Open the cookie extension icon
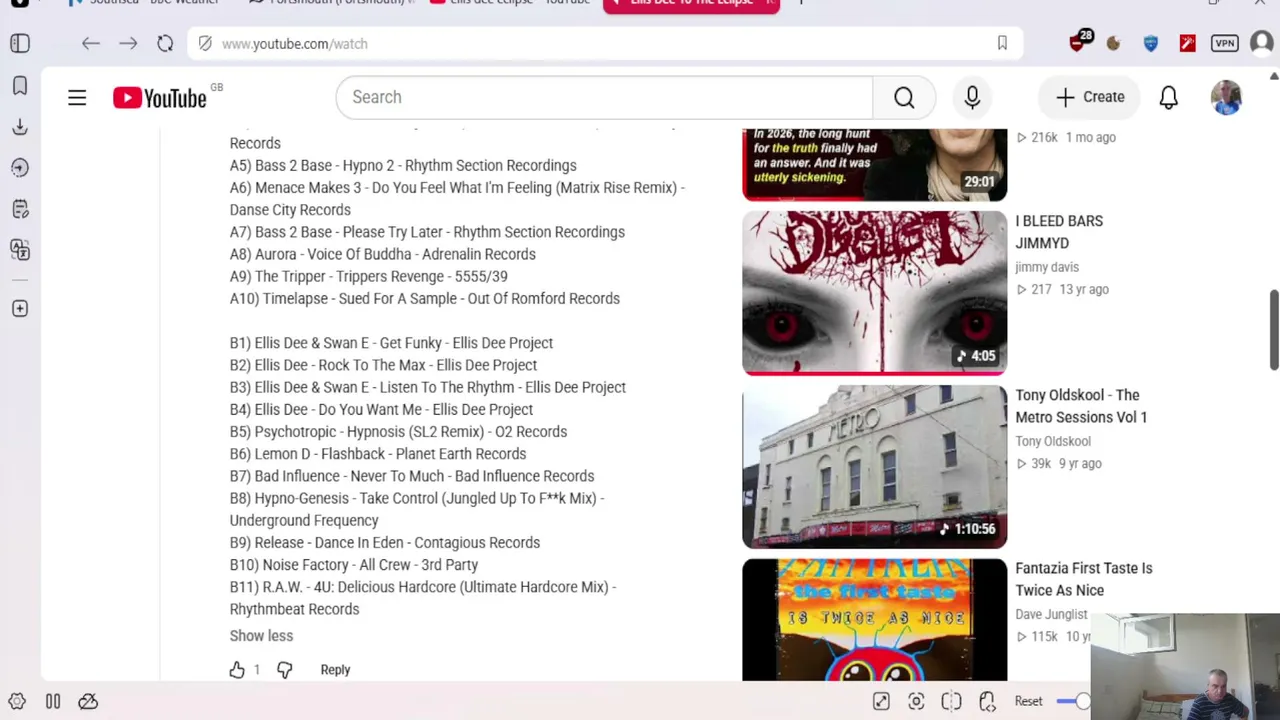1280x720 pixels. tap(1113, 43)
